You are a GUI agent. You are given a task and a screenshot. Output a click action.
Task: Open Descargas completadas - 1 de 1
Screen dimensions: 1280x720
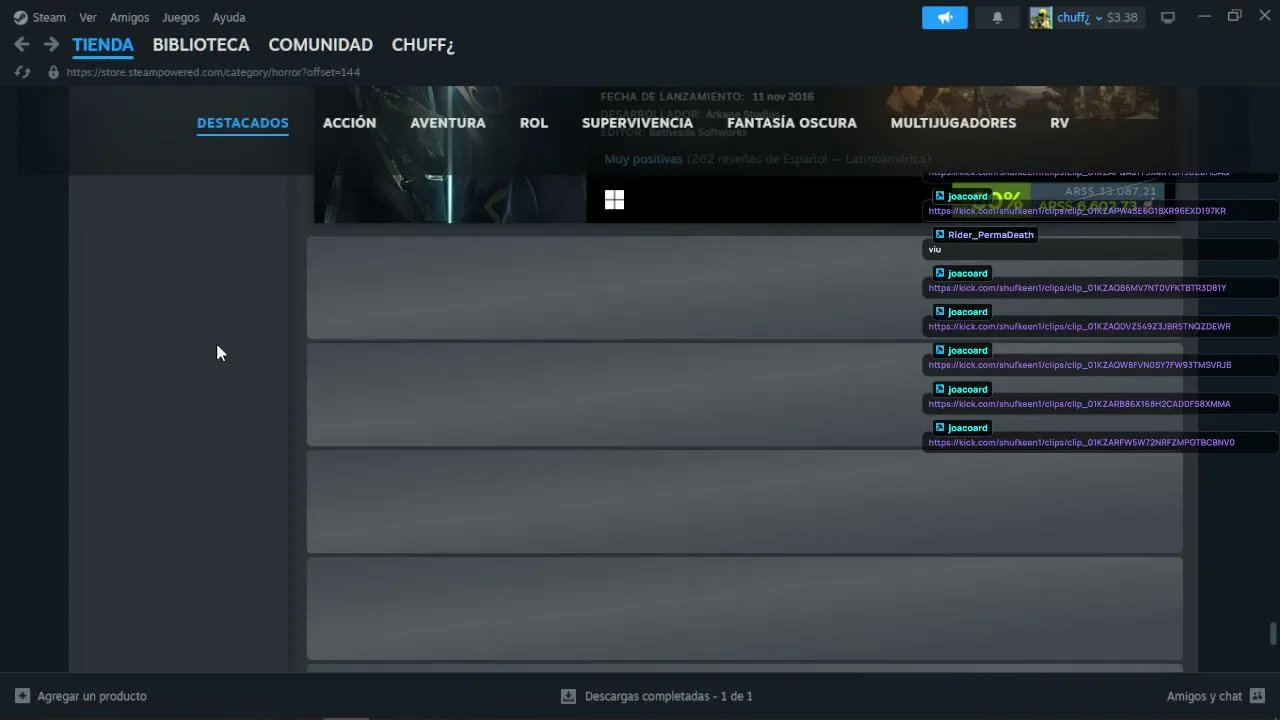click(669, 696)
